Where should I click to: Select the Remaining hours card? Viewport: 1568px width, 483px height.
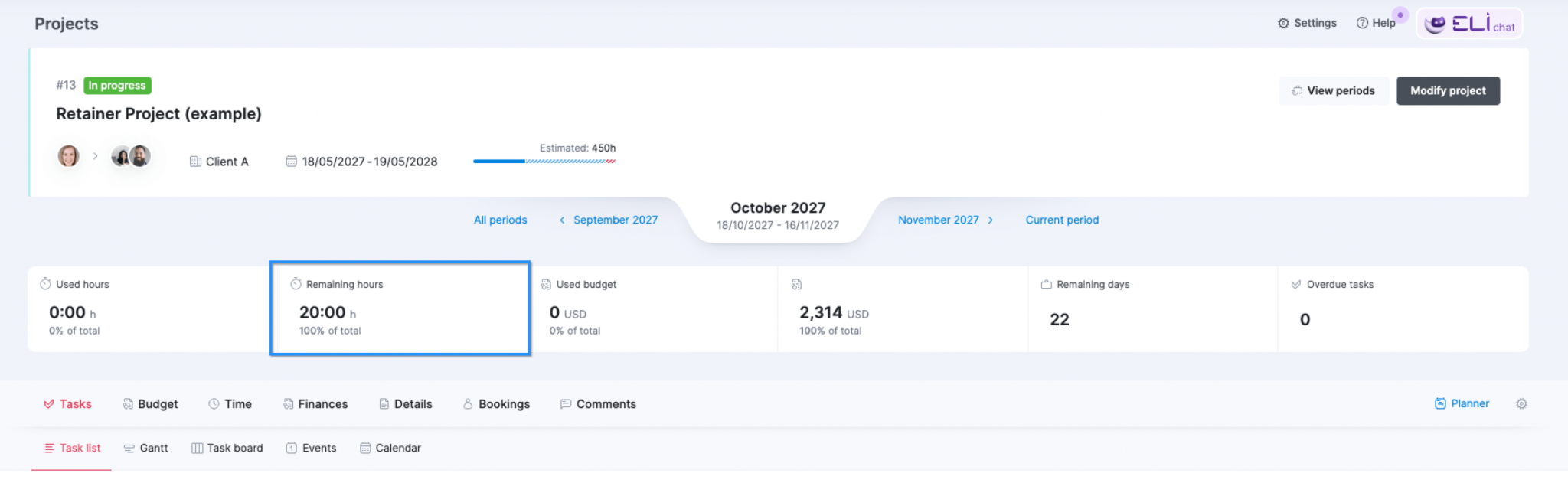coord(400,308)
